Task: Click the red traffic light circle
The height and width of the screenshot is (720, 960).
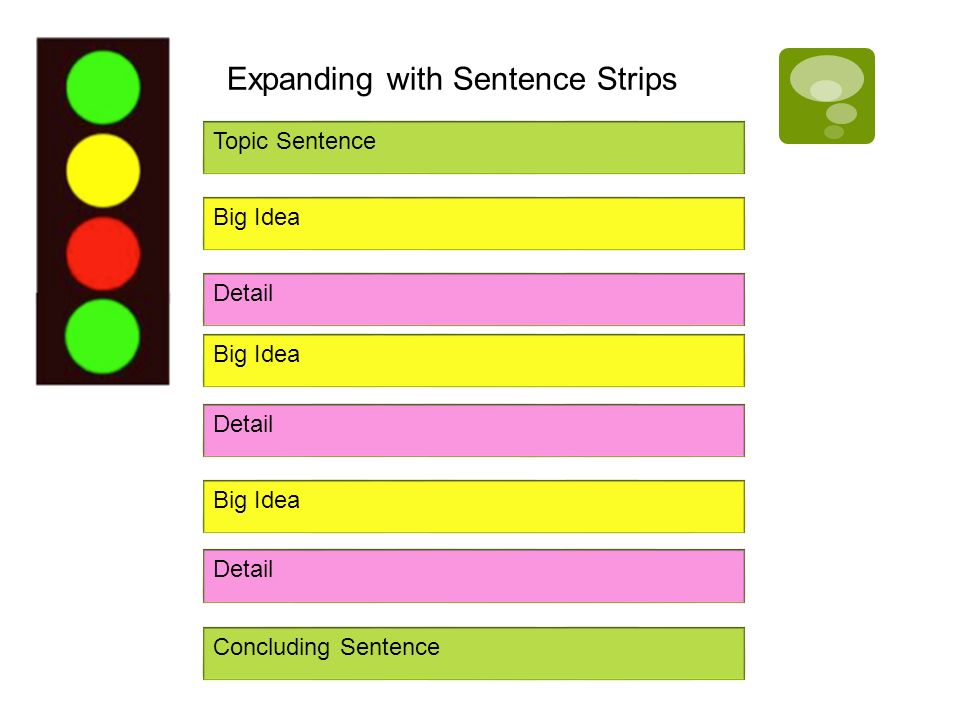Action: point(103,253)
